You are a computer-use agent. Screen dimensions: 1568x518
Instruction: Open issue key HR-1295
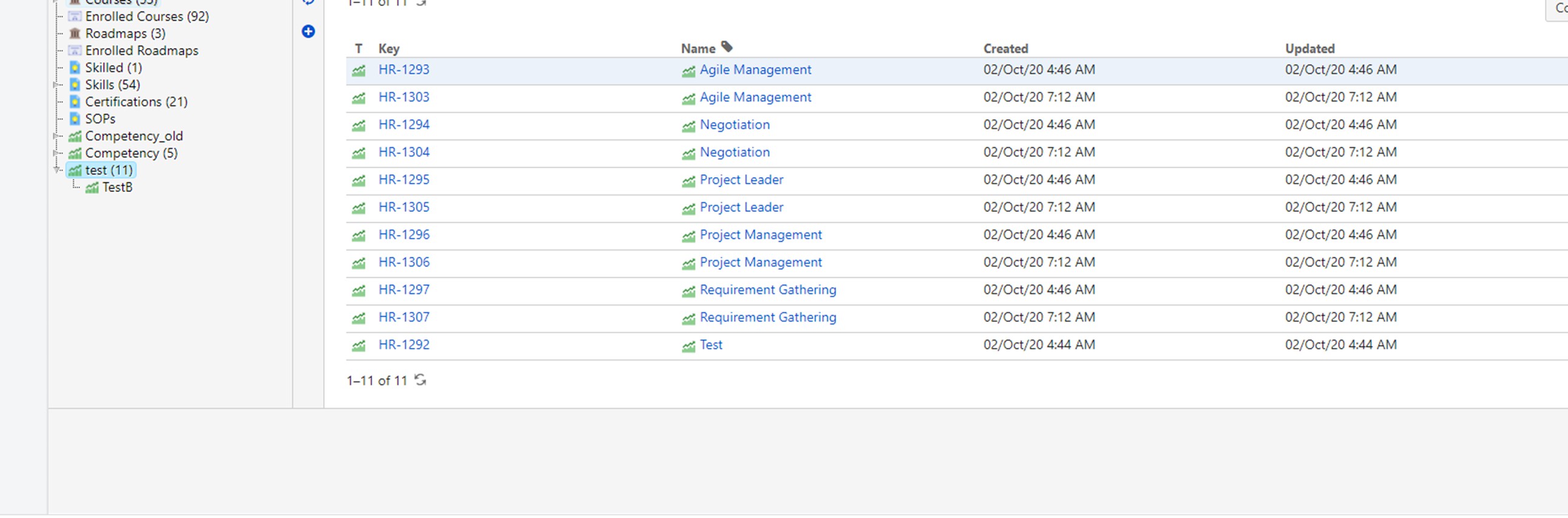404,180
